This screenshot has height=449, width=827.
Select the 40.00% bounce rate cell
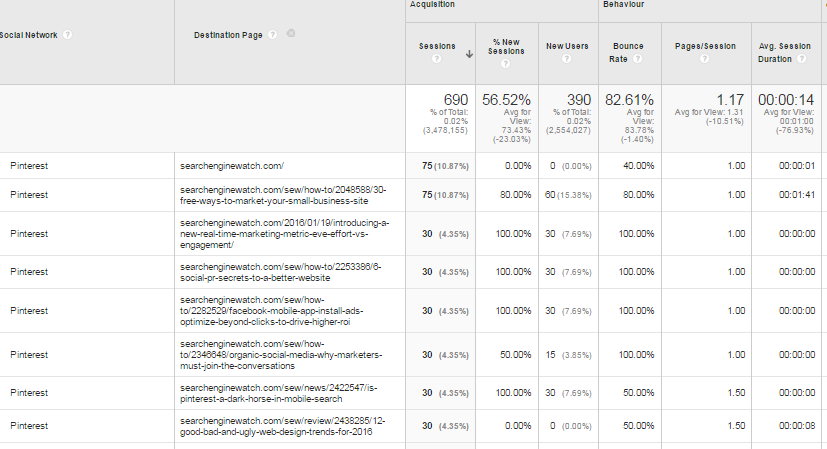(x=638, y=166)
